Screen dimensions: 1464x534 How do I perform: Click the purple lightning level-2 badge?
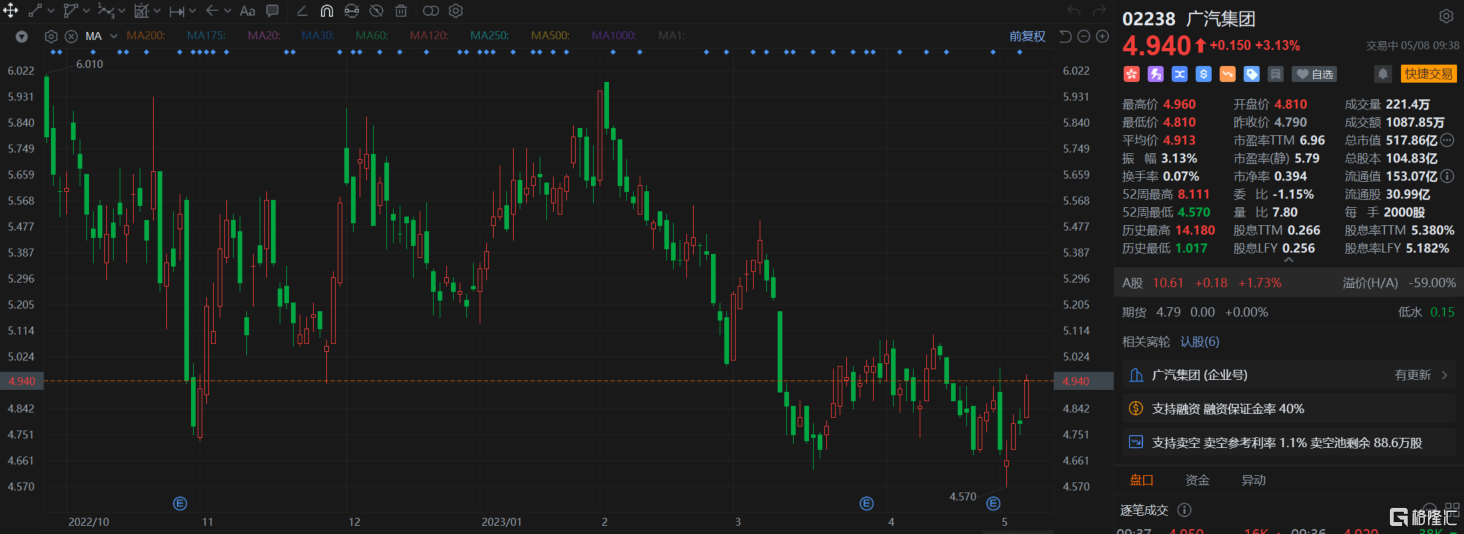pyautogui.click(x=1155, y=74)
